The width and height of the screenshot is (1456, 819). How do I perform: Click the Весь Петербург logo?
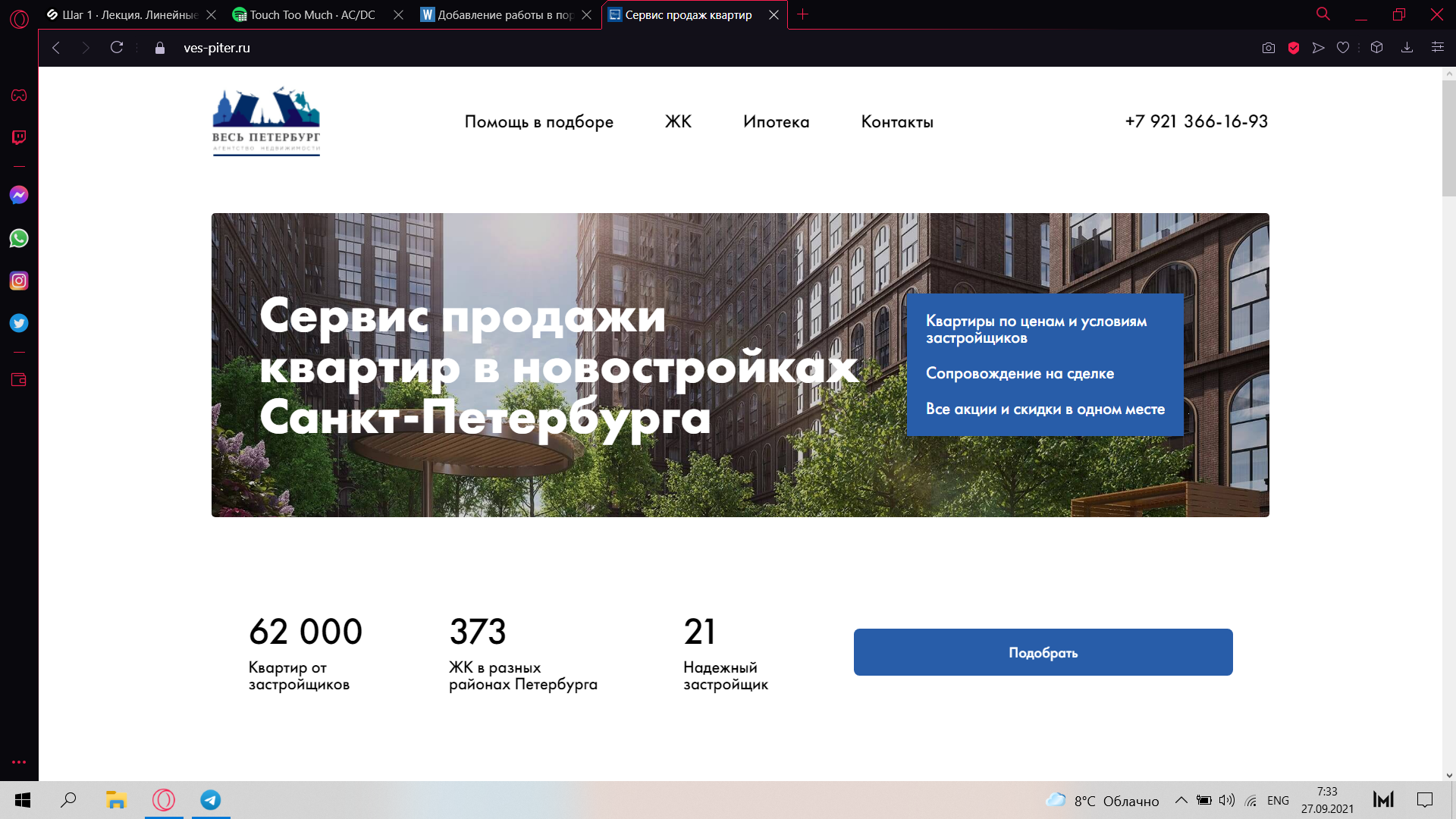(x=266, y=121)
